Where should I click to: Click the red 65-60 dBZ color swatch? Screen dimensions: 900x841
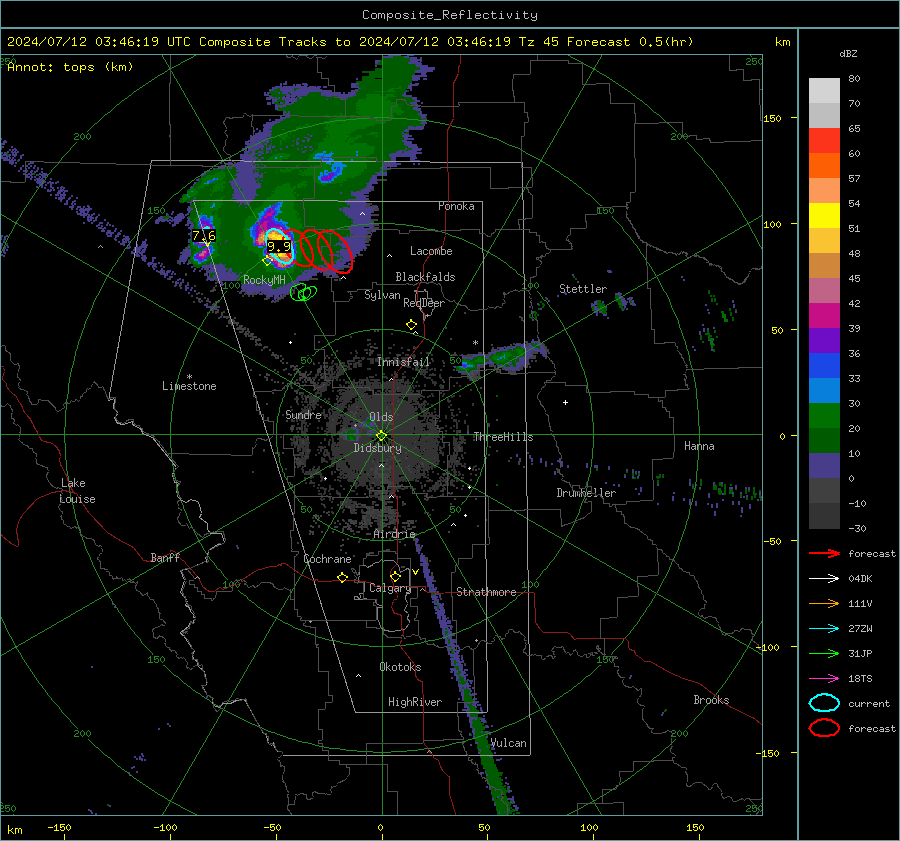pyautogui.click(x=824, y=141)
